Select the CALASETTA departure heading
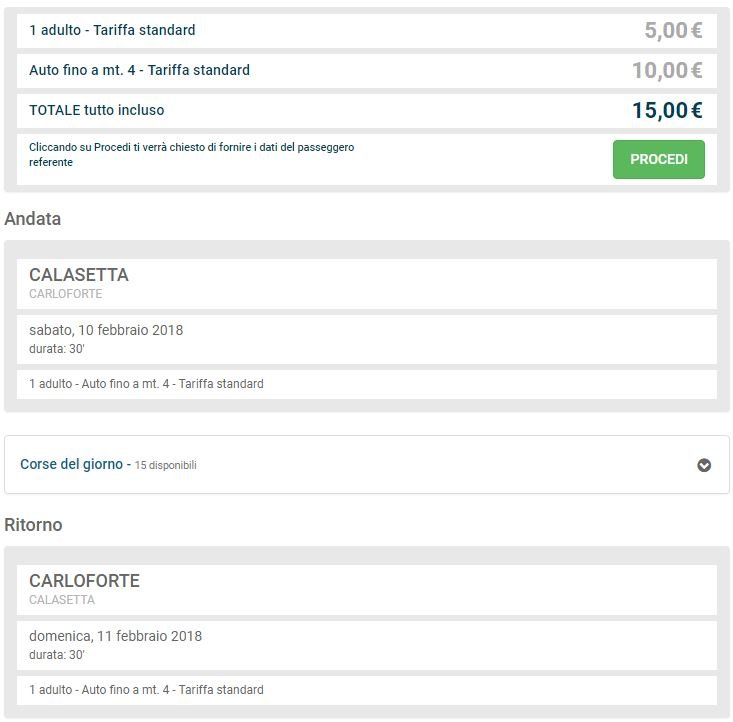Viewport: 733px width, 722px height. tap(79, 275)
